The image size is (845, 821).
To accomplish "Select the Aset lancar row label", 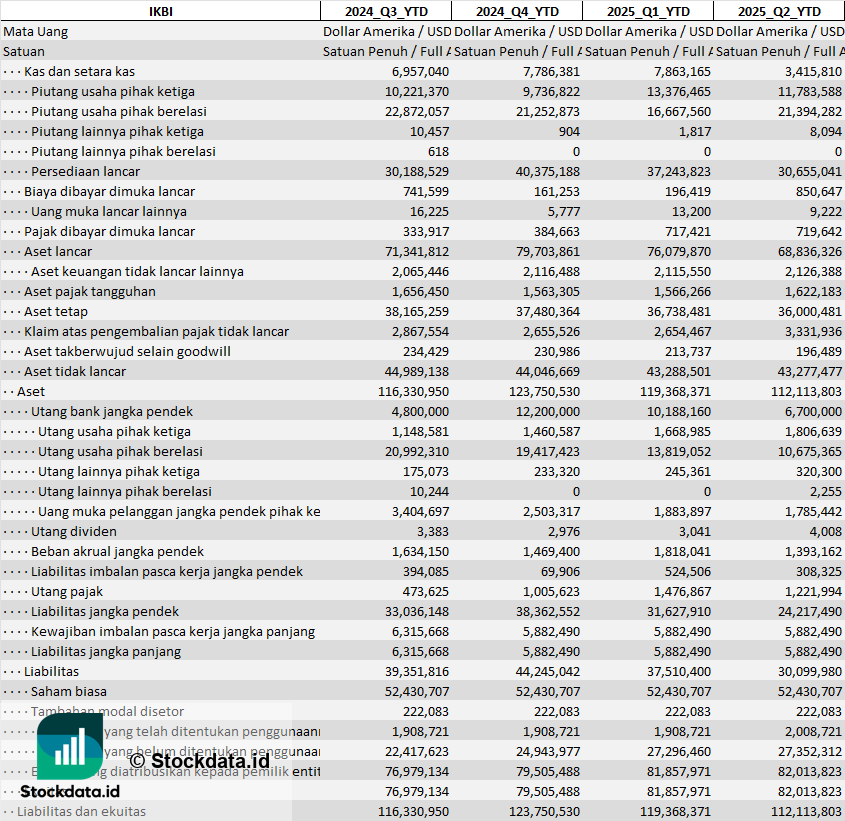I will pos(58,251).
